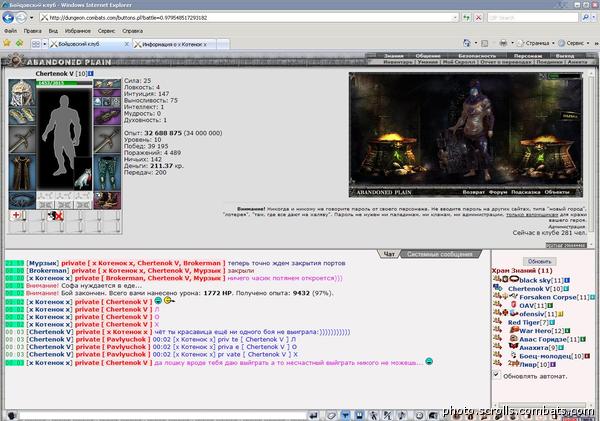Image resolution: width=600 pixels, height=421 pixels.
Task: Open info icon beside black sky
Action: (x=567, y=280)
